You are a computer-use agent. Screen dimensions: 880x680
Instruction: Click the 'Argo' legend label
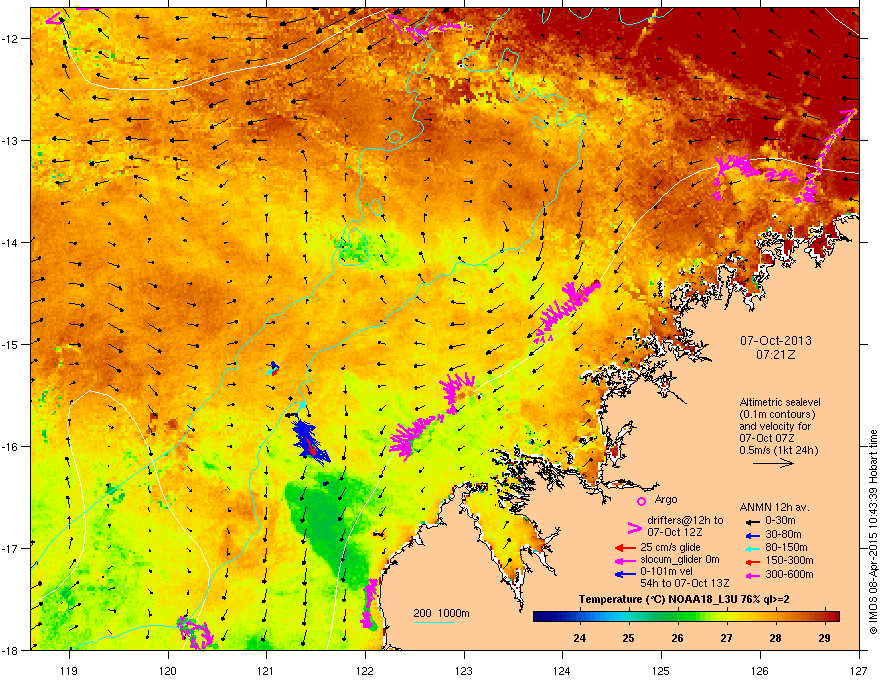(x=666, y=499)
